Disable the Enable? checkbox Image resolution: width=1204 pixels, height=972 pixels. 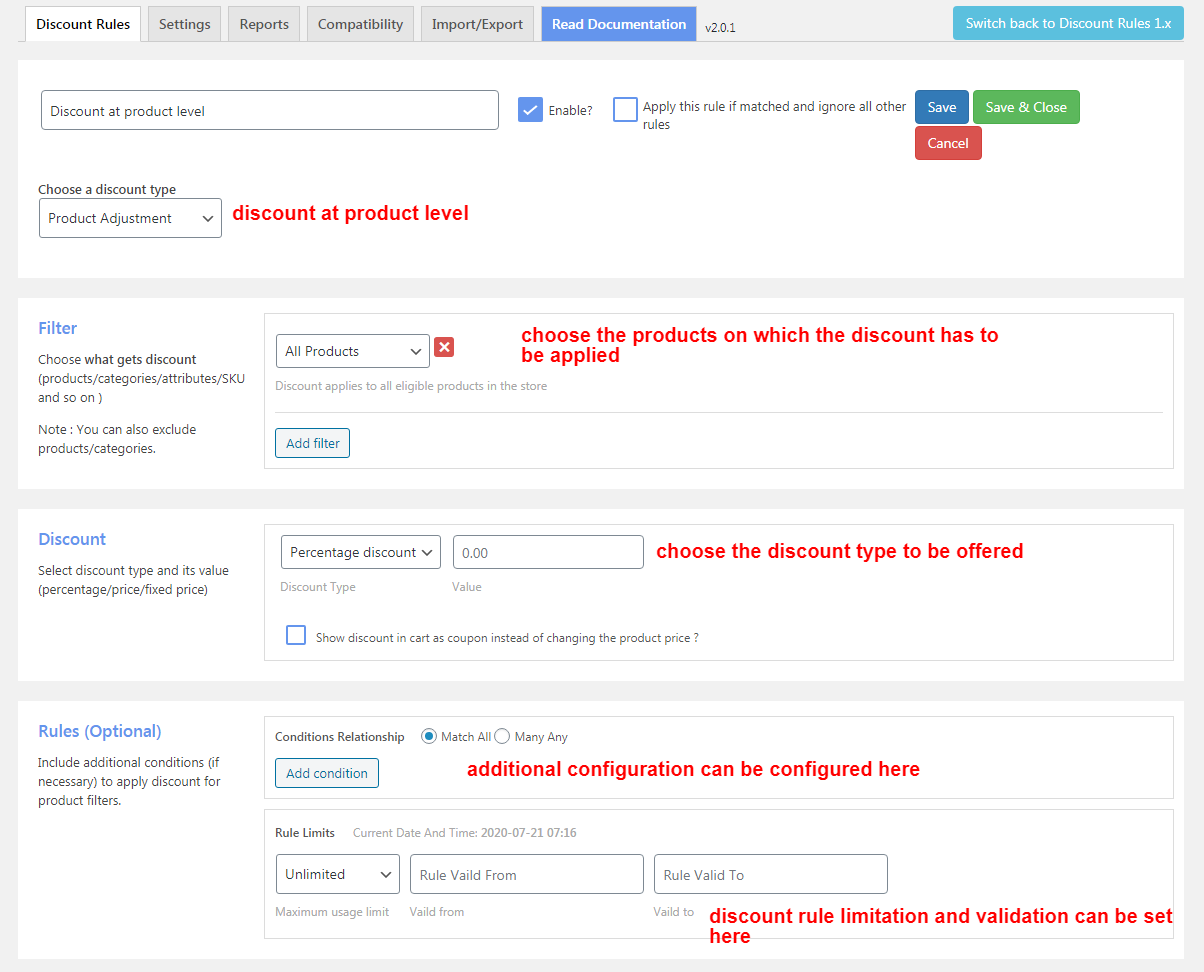pos(530,109)
